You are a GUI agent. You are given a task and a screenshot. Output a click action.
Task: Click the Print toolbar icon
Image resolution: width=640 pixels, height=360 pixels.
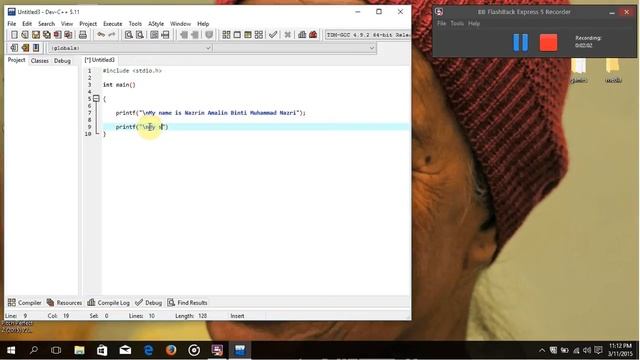pos(83,35)
